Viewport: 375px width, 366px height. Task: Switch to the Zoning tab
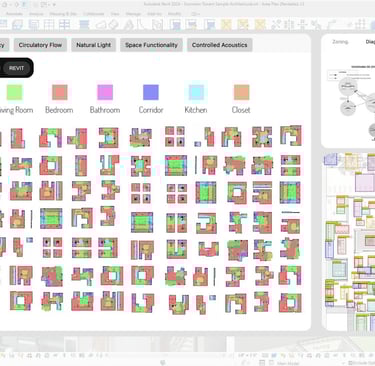pos(340,42)
